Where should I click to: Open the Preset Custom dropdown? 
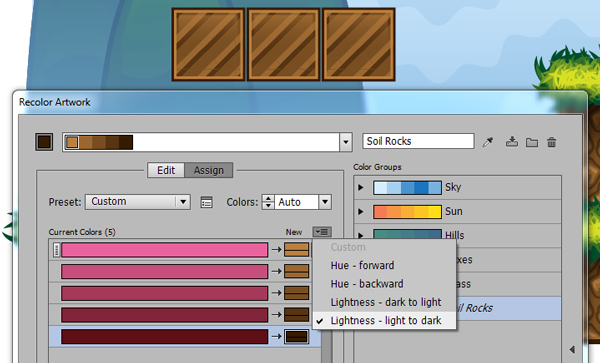138,202
